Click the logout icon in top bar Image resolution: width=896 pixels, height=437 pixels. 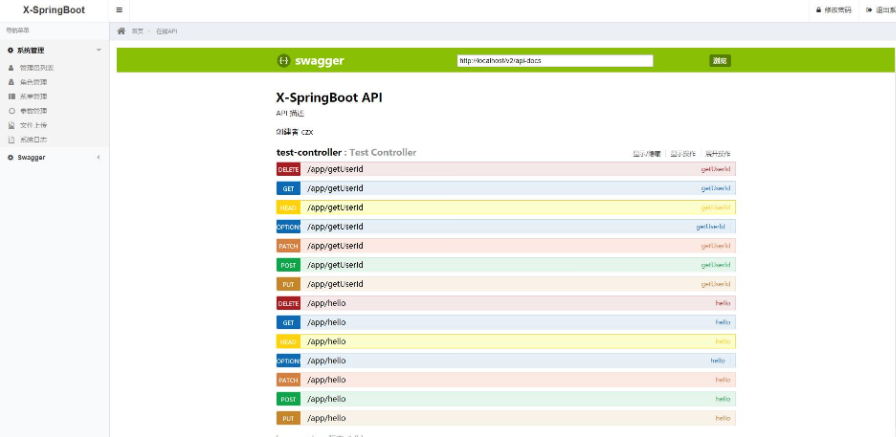869,10
